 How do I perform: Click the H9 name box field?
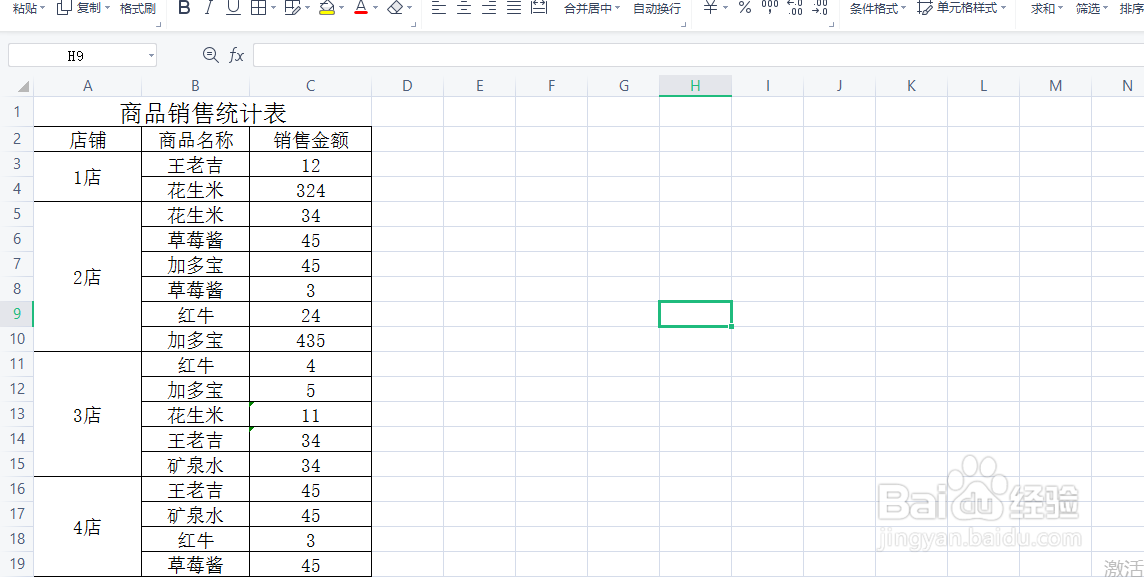[x=76, y=55]
